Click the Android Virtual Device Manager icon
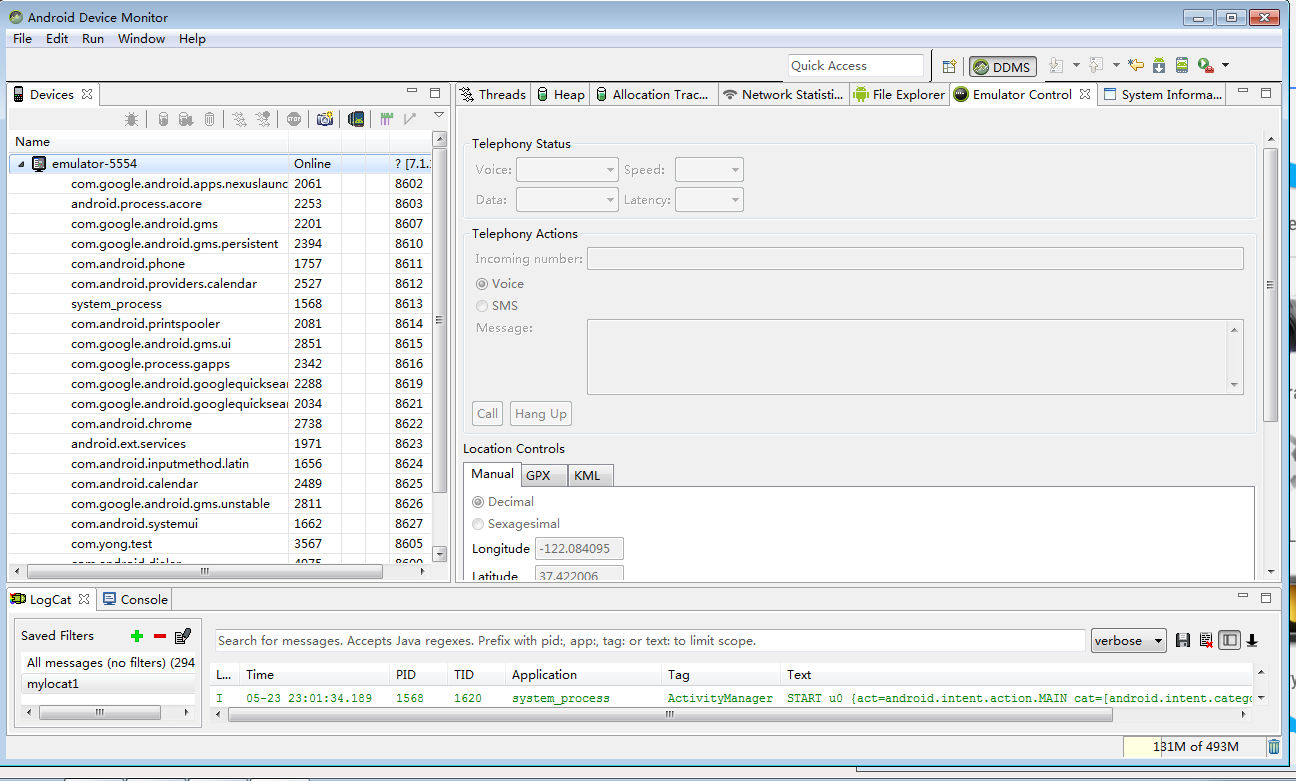Image resolution: width=1296 pixels, height=781 pixels. click(x=1182, y=66)
